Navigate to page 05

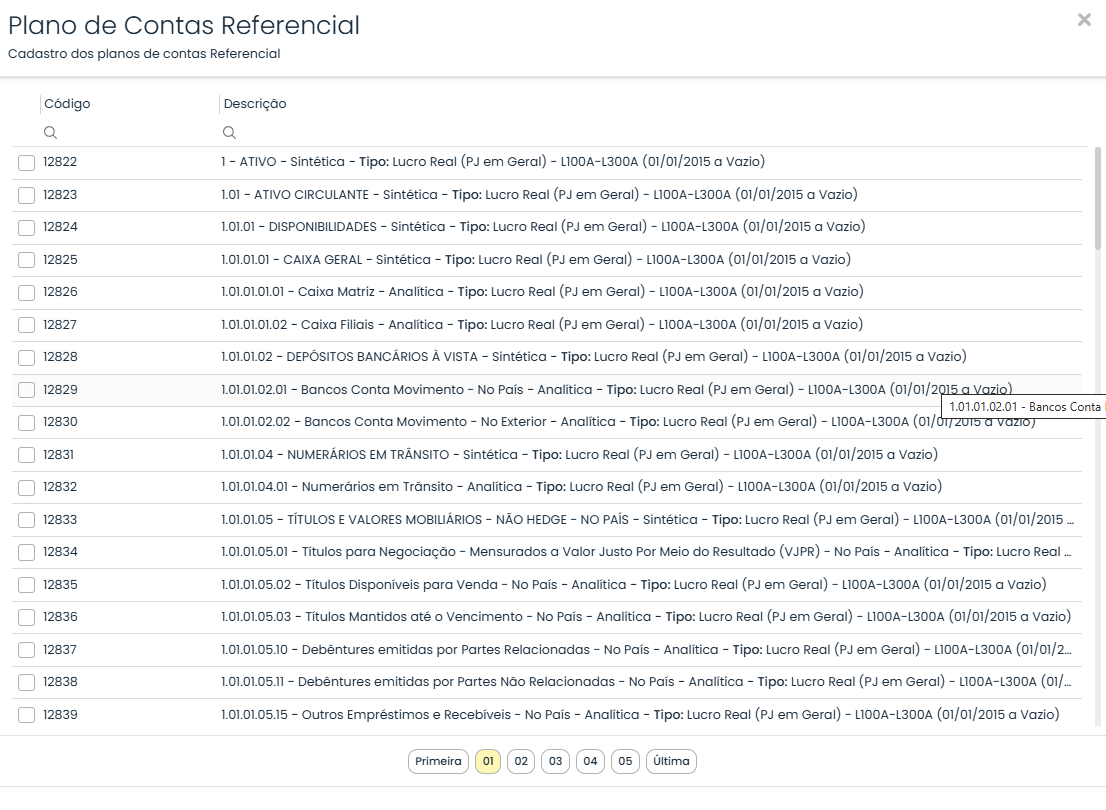(626, 761)
